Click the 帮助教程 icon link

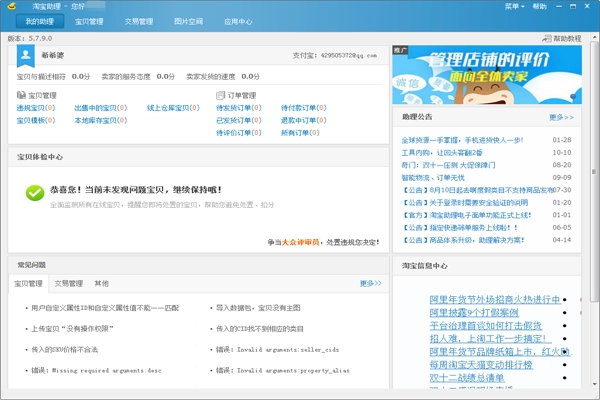[561, 38]
